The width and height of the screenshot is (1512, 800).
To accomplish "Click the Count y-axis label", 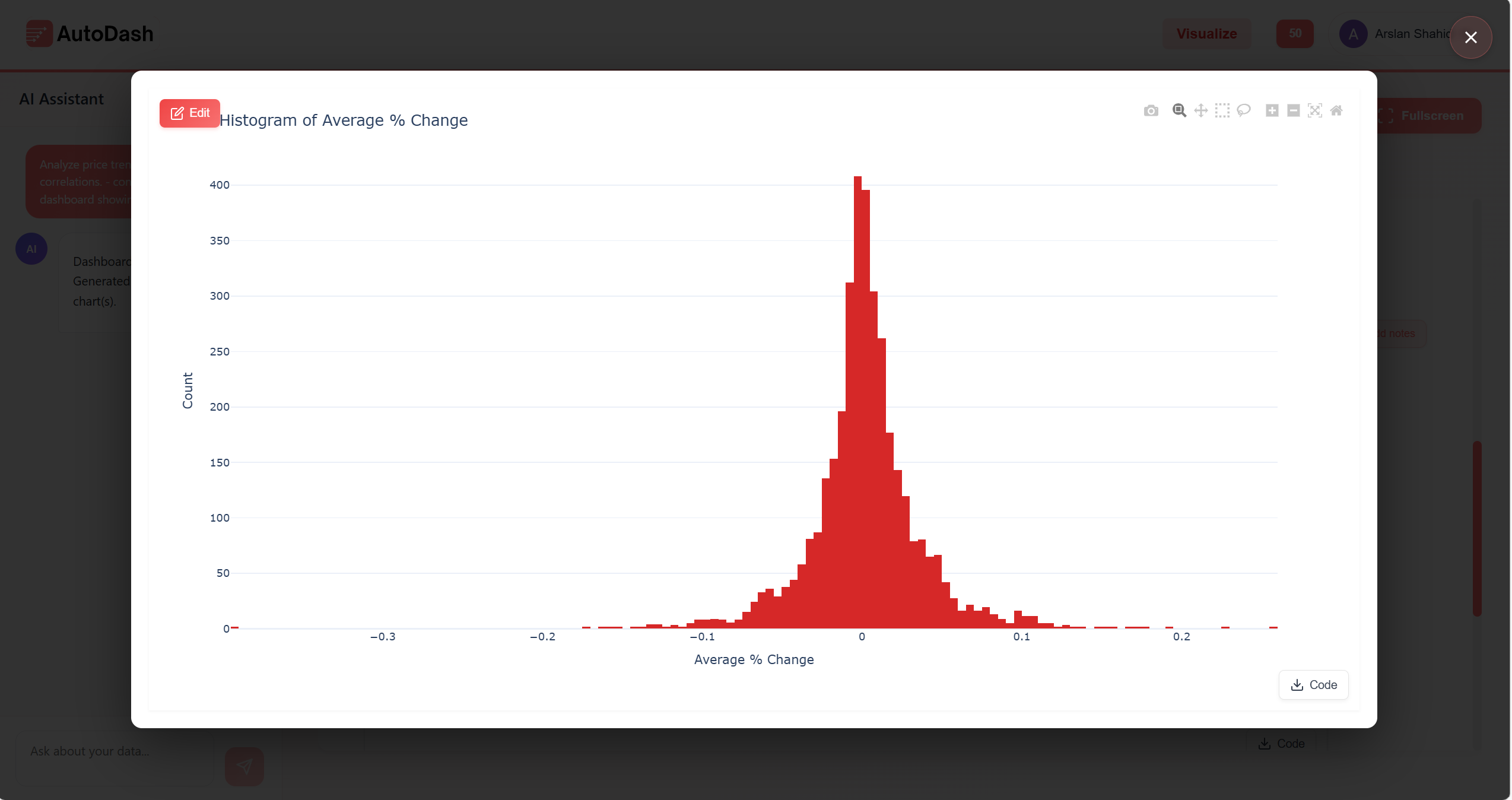I will pos(188,391).
